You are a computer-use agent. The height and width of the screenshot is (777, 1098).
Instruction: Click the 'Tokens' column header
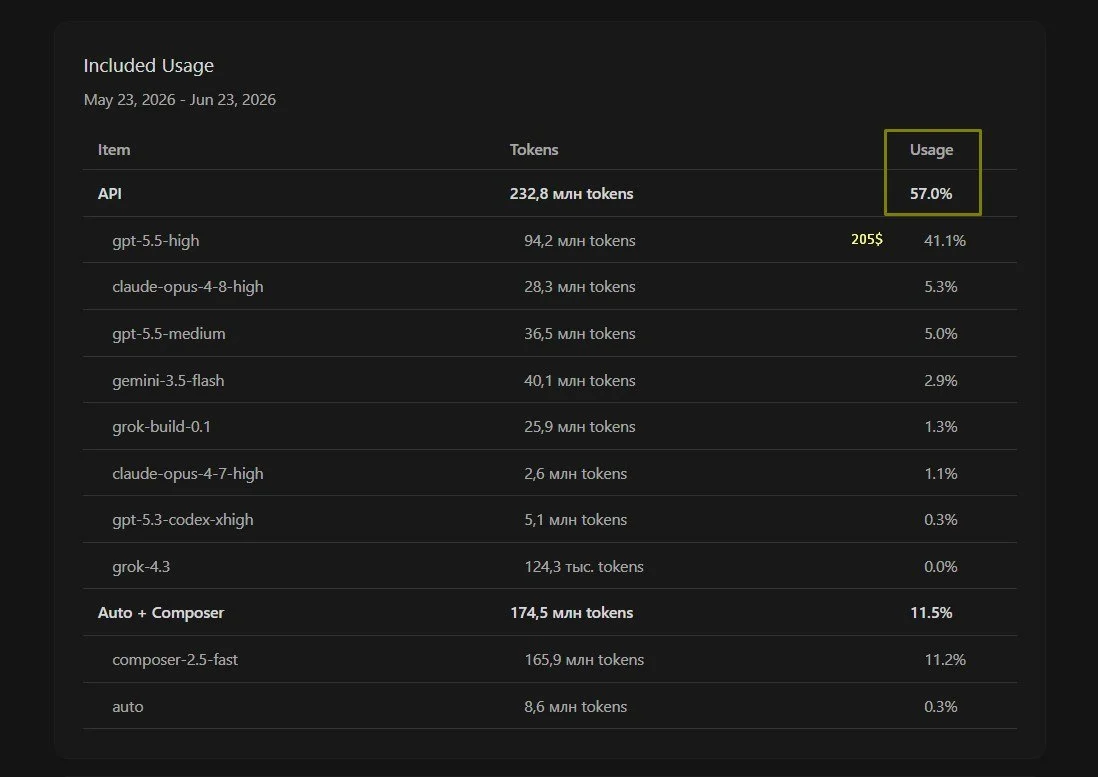[534, 150]
